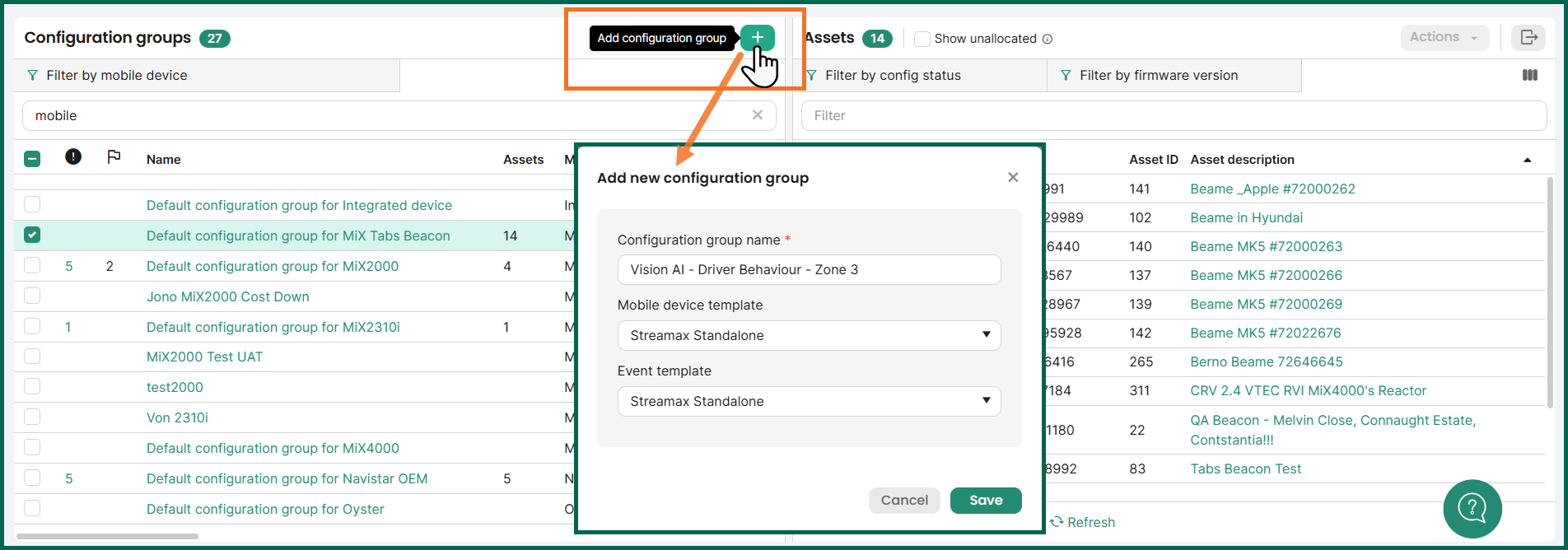
Task: Click the info icon next to Show unallocated
Action: coord(1048,39)
